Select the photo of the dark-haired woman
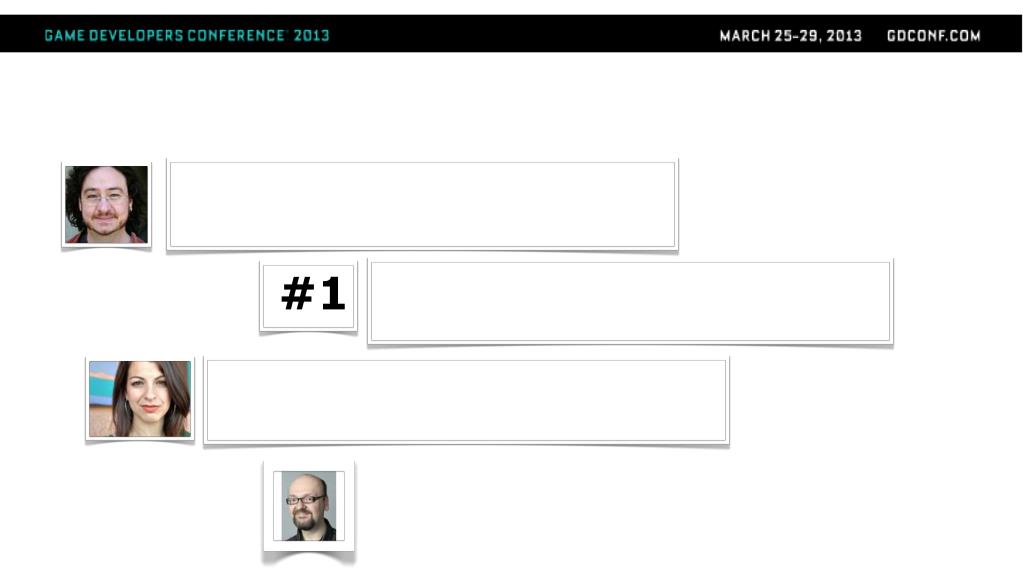 (140, 399)
